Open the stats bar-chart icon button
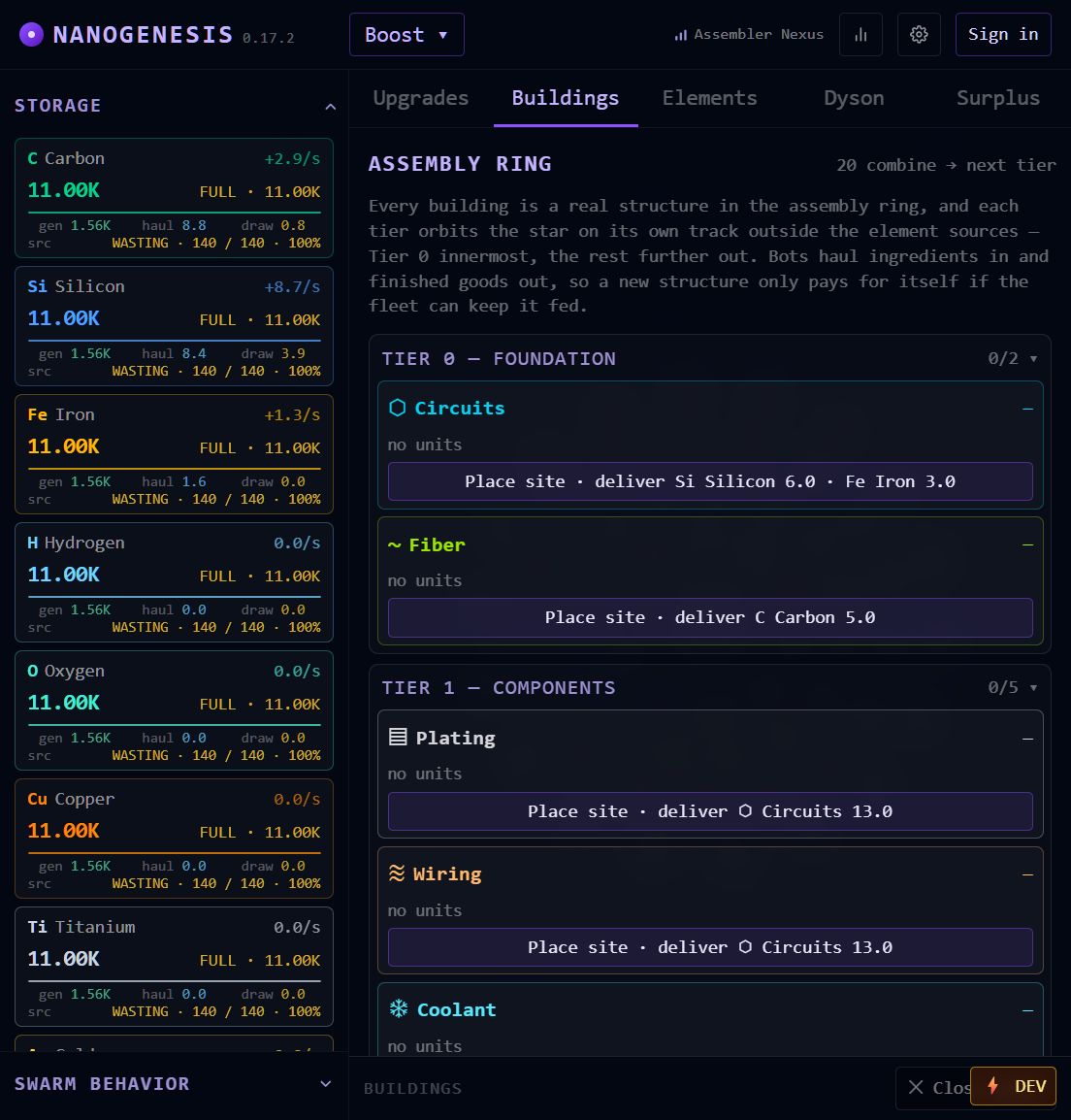 click(x=861, y=34)
